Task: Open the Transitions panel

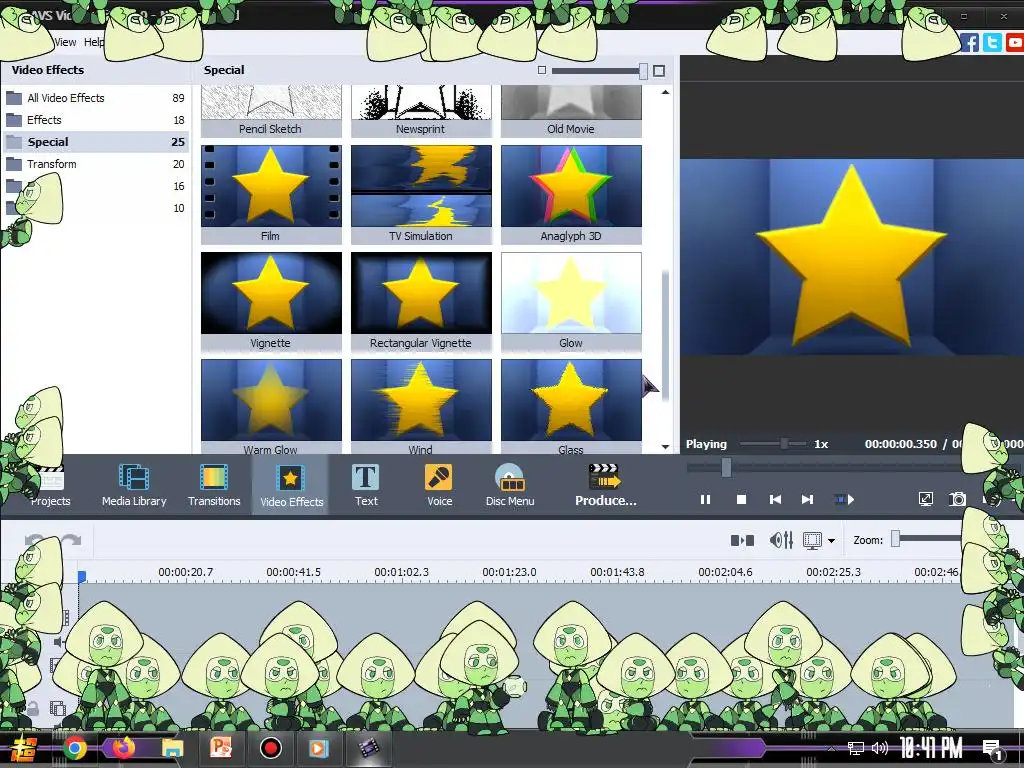Action: click(214, 485)
